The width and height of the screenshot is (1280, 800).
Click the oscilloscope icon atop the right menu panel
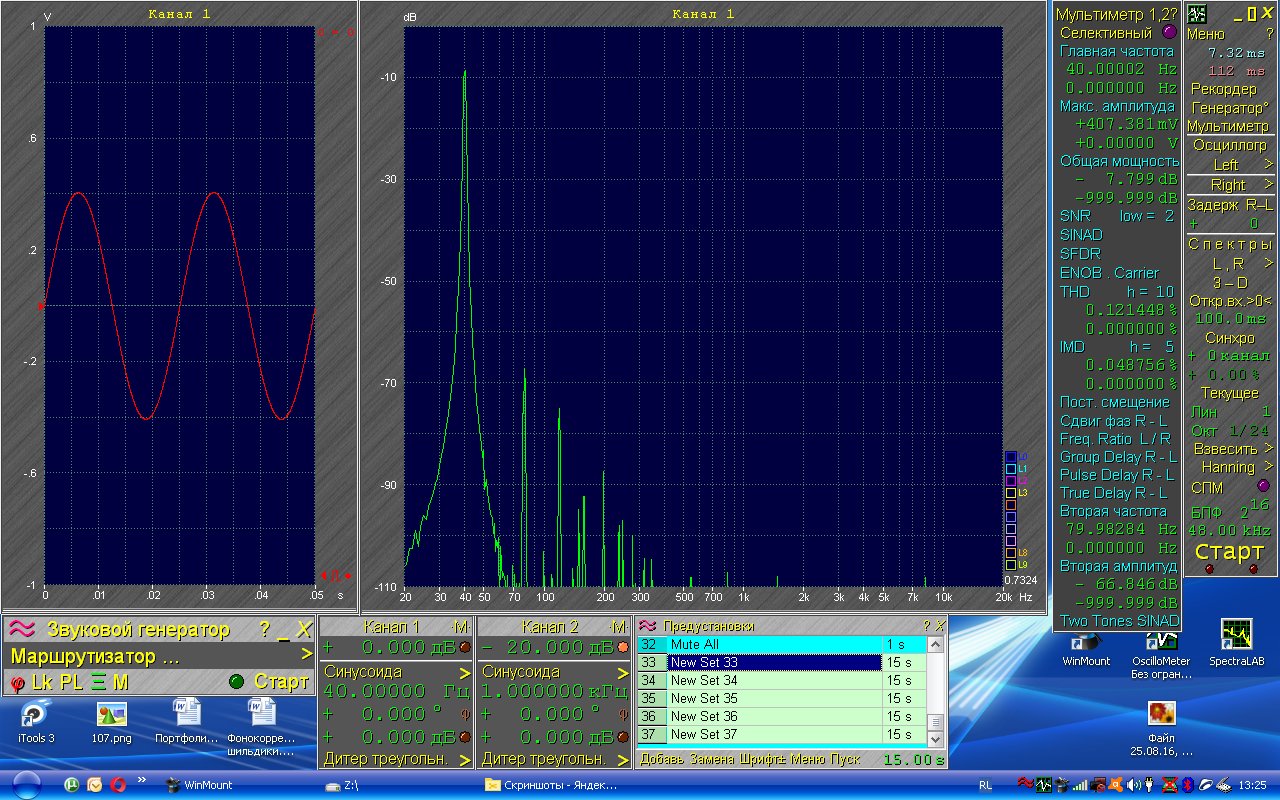[1197, 14]
